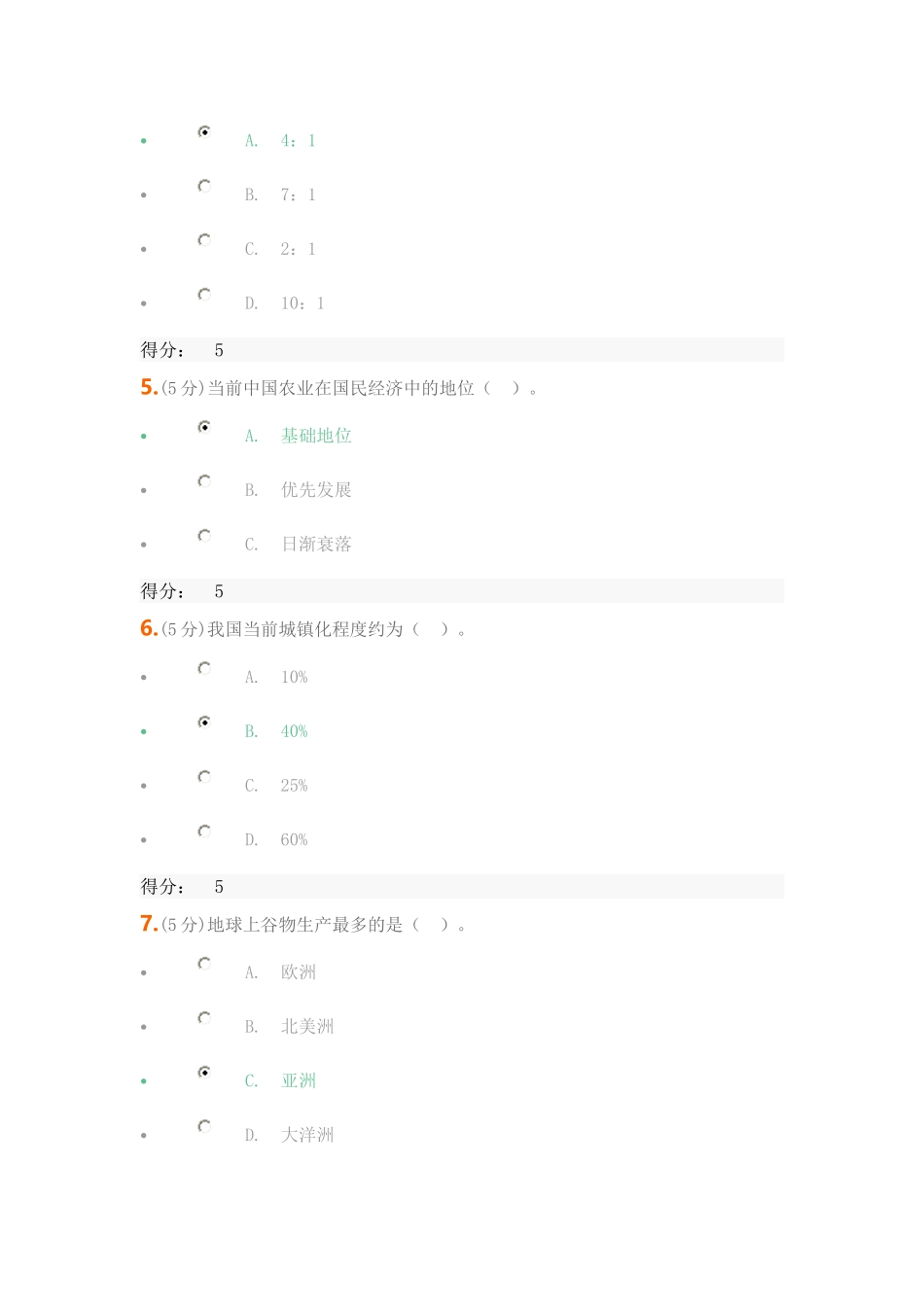The height and width of the screenshot is (1307, 924).
Task: Click question 5 text about 中国农业
Action: tap(340, 388)
